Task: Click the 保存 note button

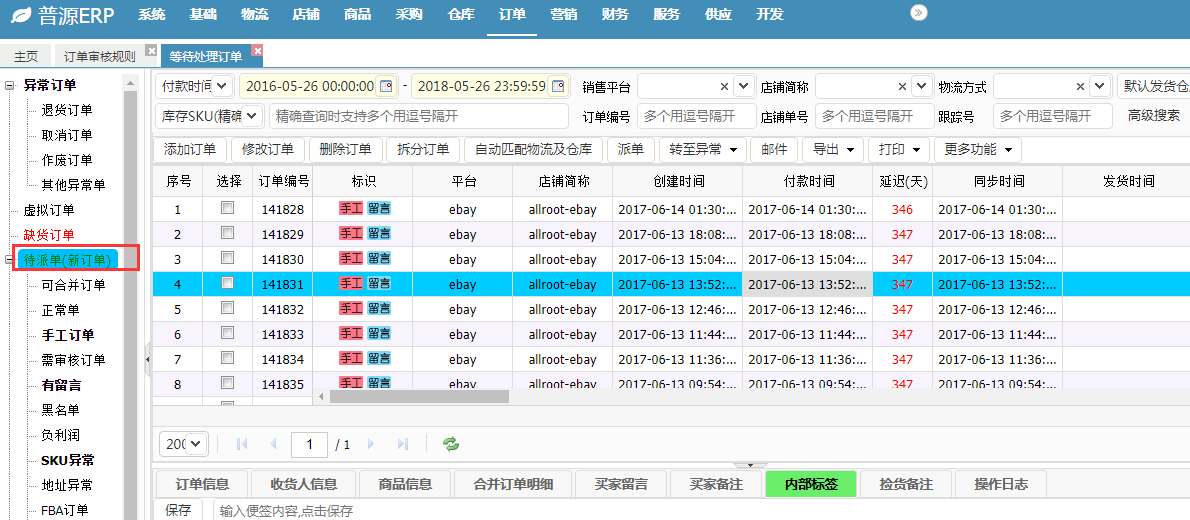Action: (178, 510)
